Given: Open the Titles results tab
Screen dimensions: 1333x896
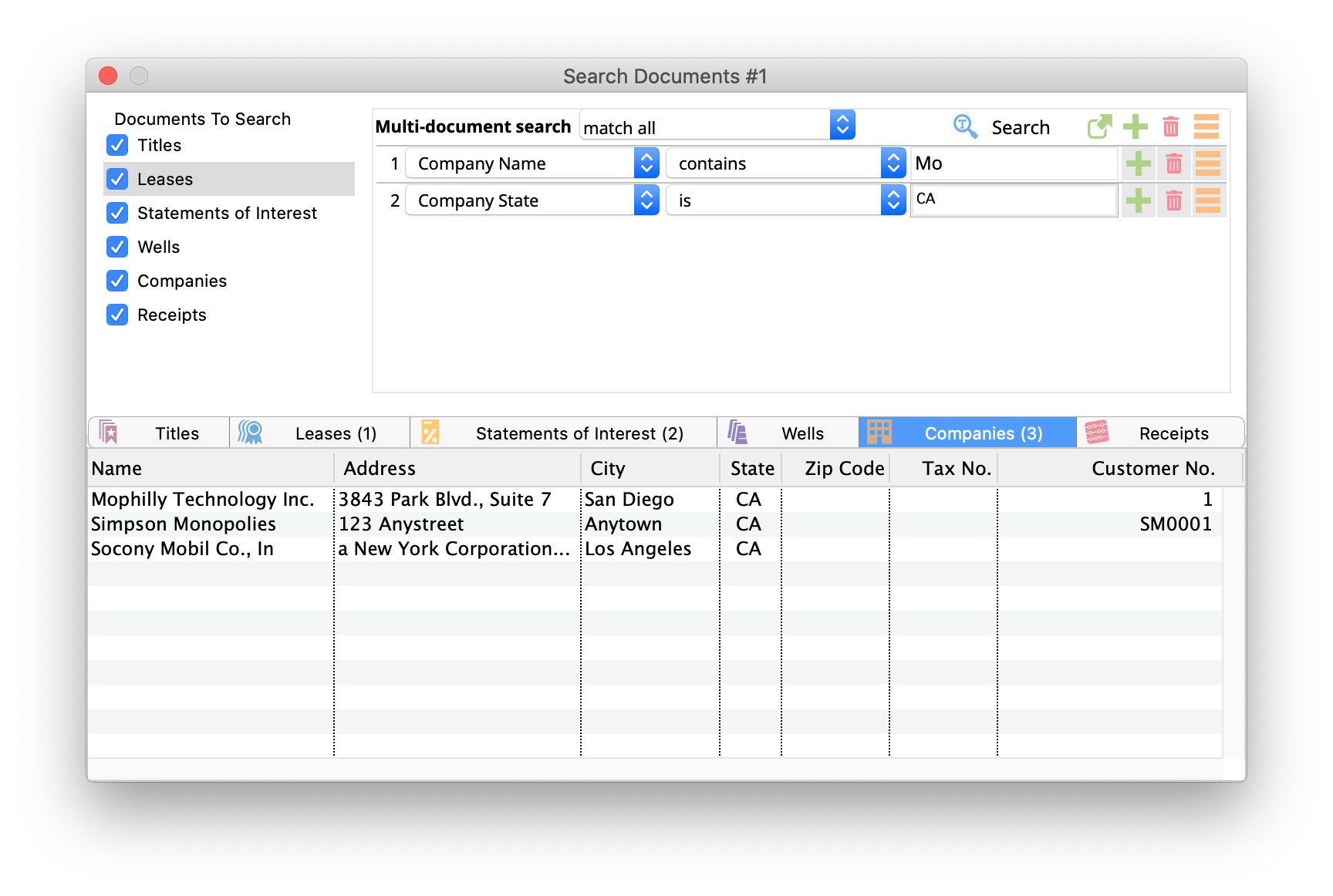Looking at the screenshot, I should click(x=175, y=433).
